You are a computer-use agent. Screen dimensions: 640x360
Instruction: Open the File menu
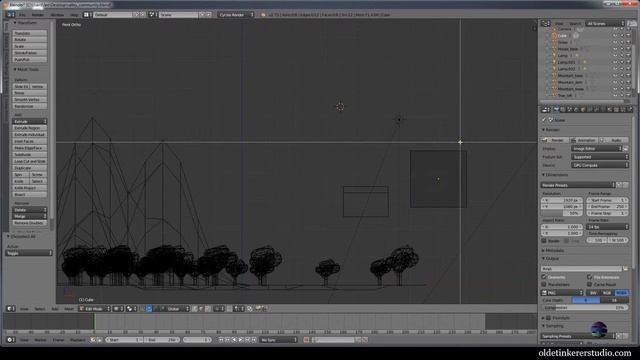(22, 15)
